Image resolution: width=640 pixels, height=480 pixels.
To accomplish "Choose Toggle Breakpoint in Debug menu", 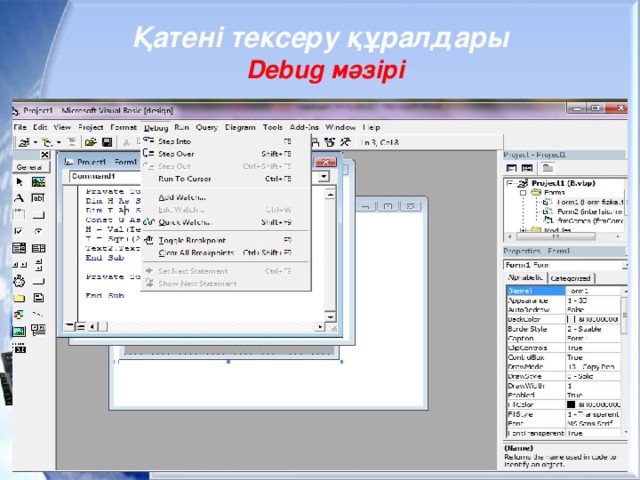I will click(x=192, y=240).
